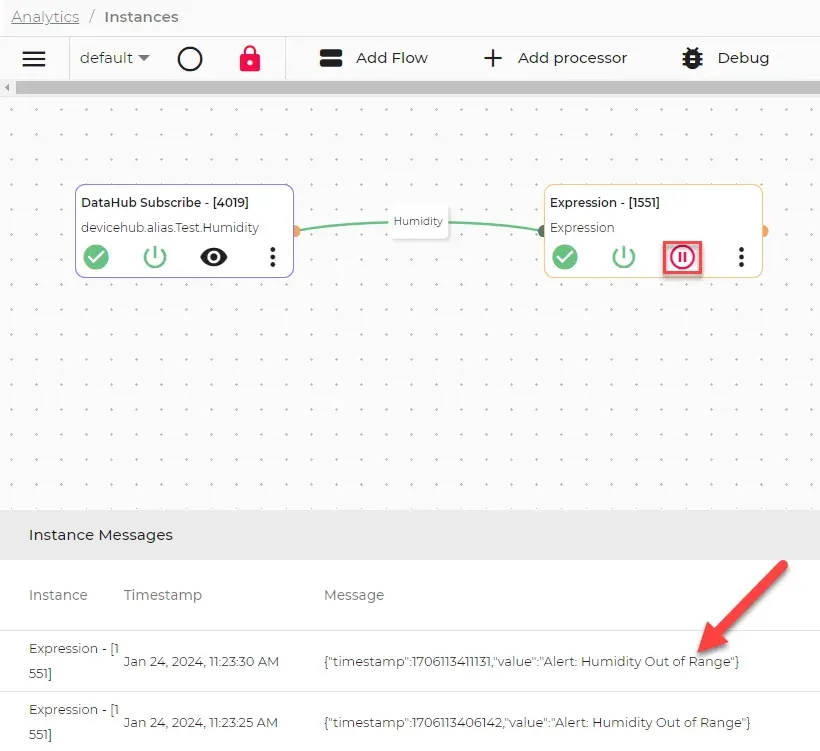
Task: Expand the default flow dropdown
Action: [x=115, y=58]
